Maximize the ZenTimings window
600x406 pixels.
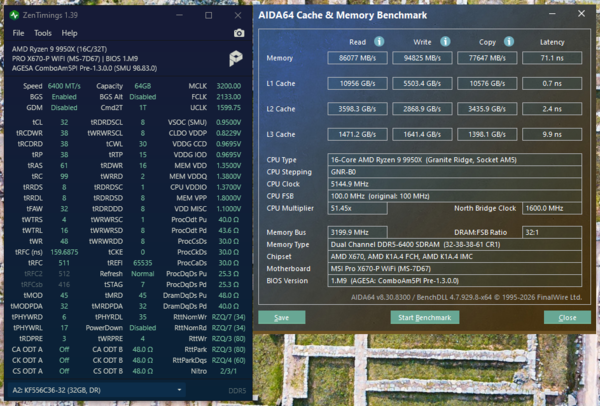pos(209,15)
